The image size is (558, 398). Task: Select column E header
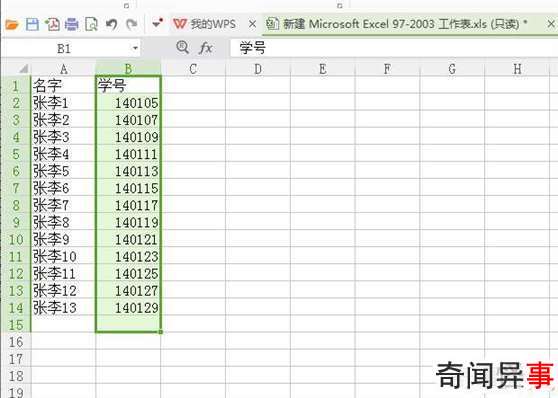click(x=323, y=69)
